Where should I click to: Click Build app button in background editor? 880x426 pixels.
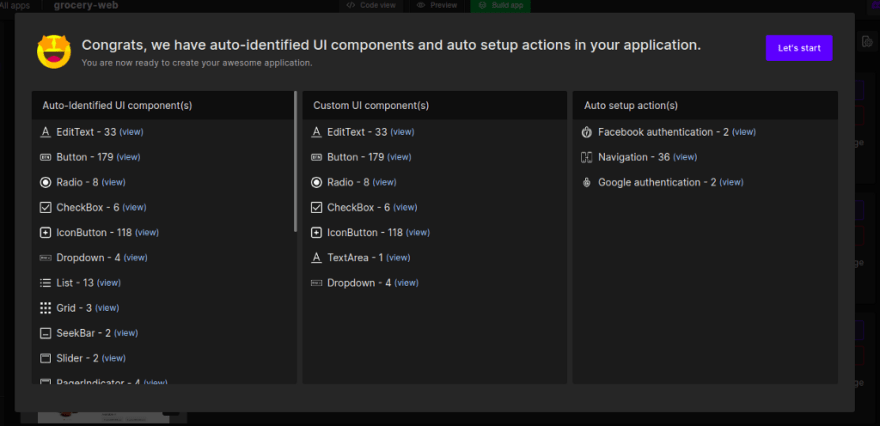pos(501,5)
